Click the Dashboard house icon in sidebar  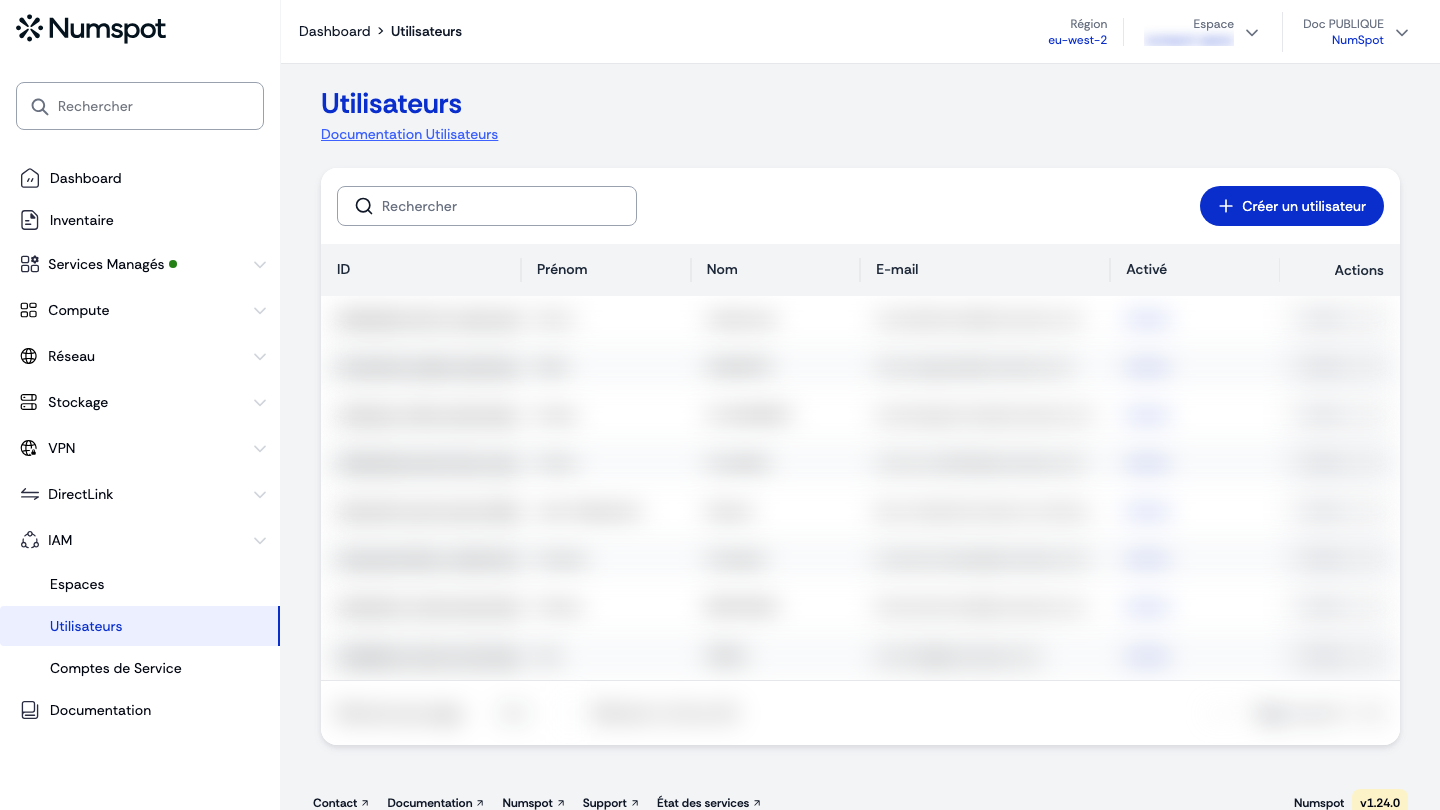(x=30, y=178)
